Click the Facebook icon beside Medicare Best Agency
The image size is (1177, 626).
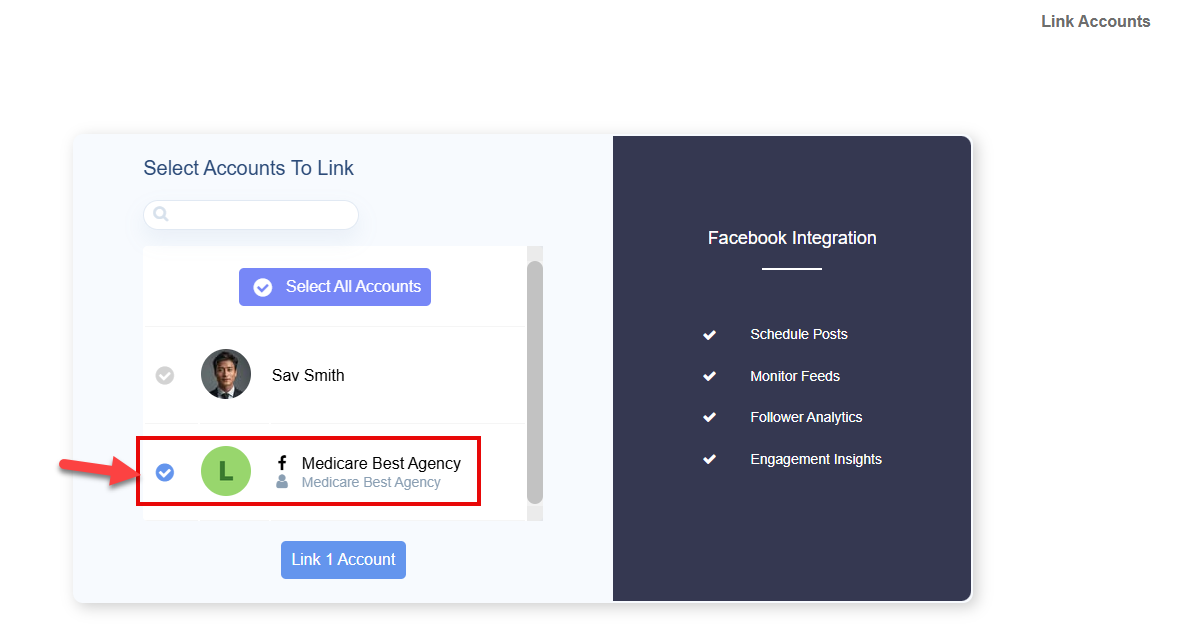click(x=282, y=463)
